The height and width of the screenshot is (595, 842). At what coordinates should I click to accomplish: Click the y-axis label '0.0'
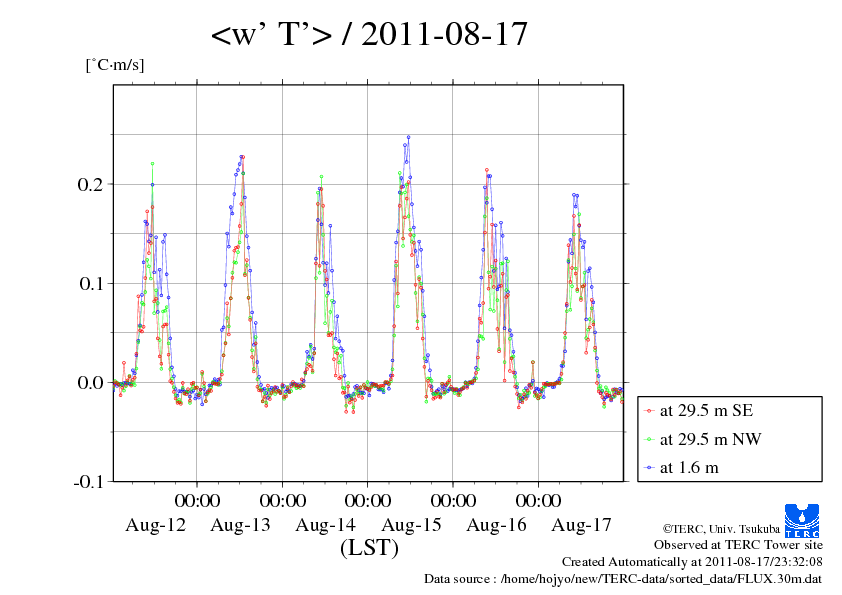(x=90, y=383)
